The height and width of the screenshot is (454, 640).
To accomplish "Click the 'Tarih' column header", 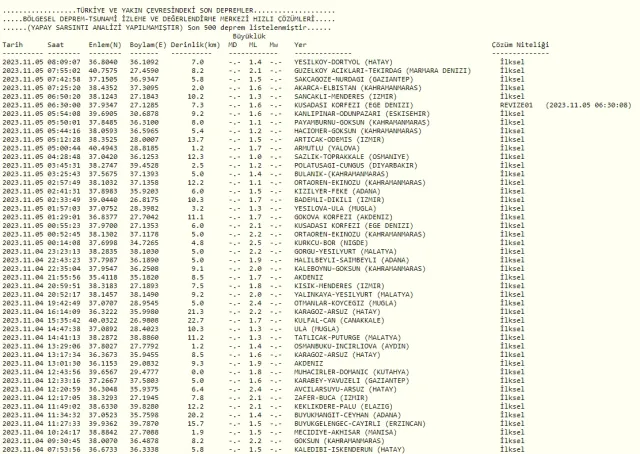I will click(x=13, y=46).
